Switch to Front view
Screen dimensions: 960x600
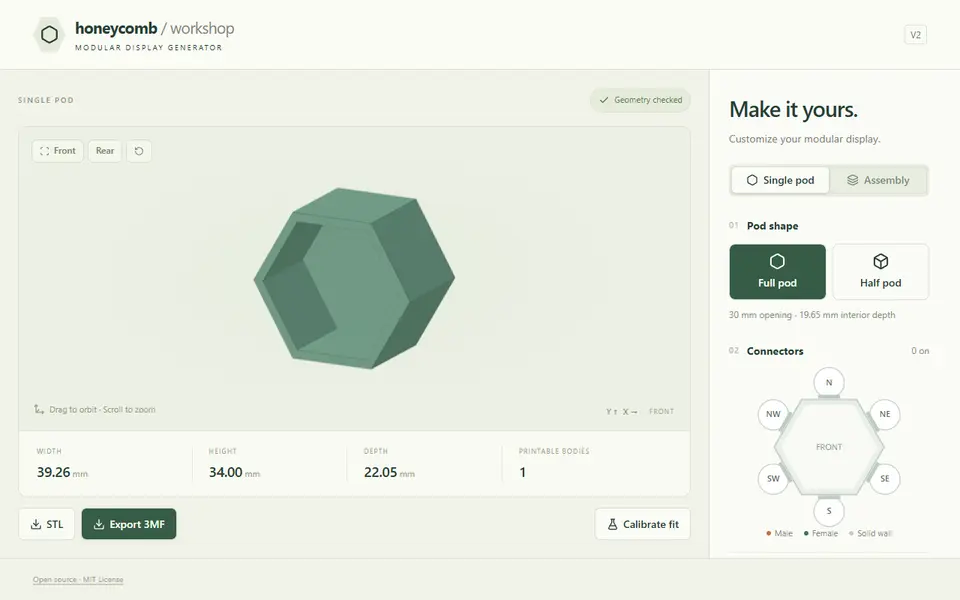(58, 151)
